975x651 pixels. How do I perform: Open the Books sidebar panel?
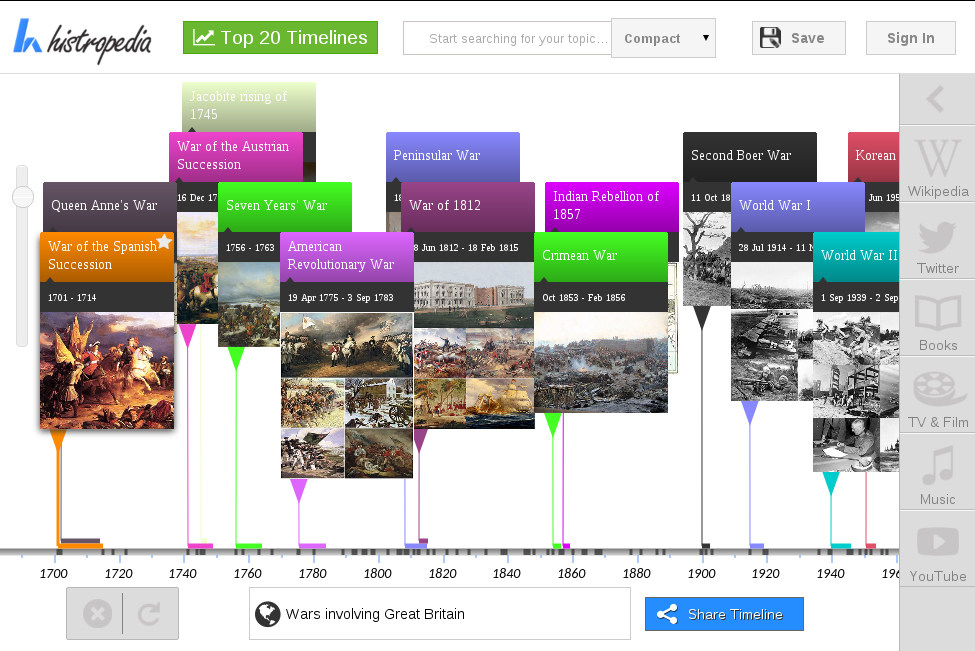[937, 323]
